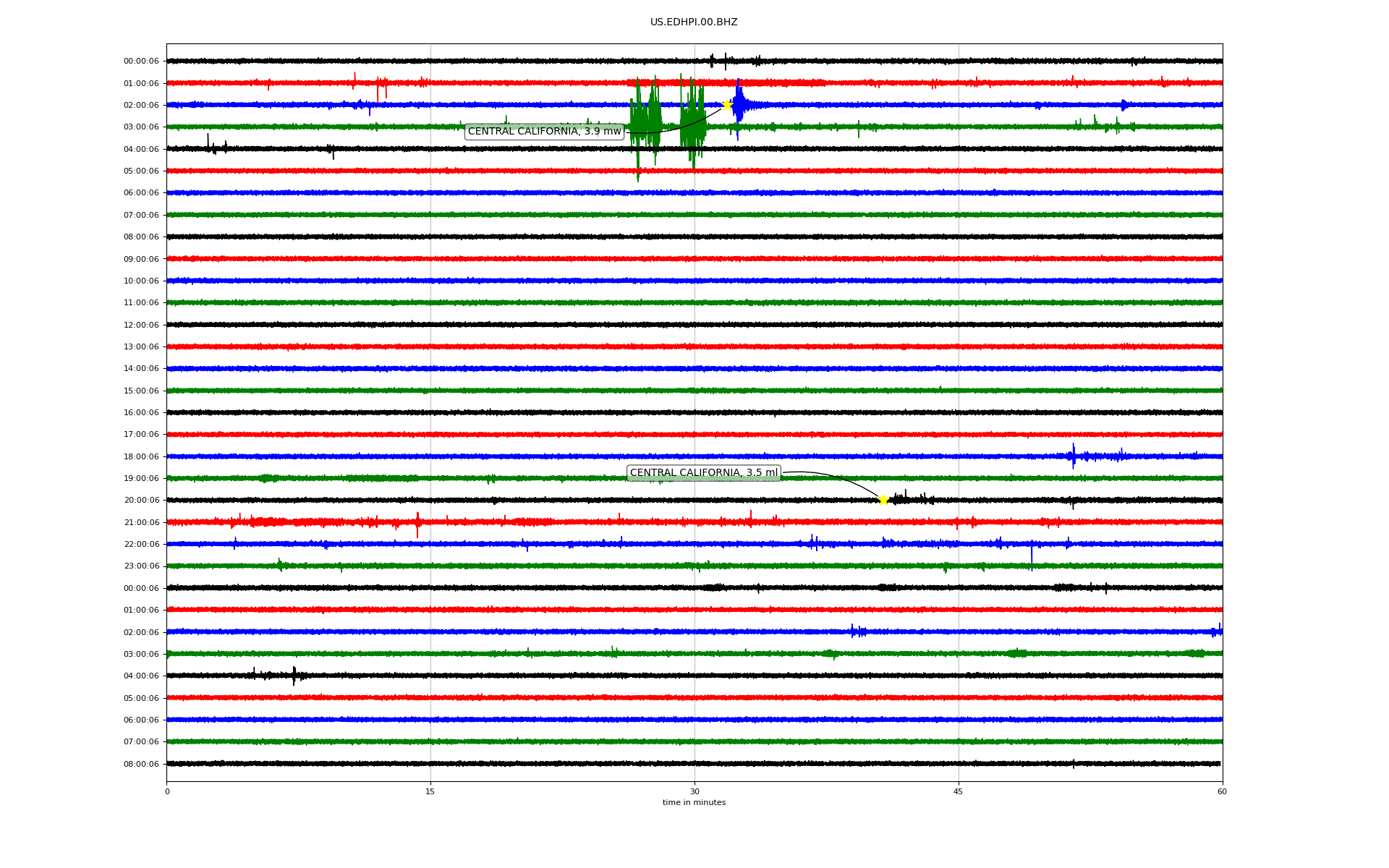Screen dimensions: 1389x868
Task: Click the tall blue spike on the 22:00:06 trace
Action: 1032,556
